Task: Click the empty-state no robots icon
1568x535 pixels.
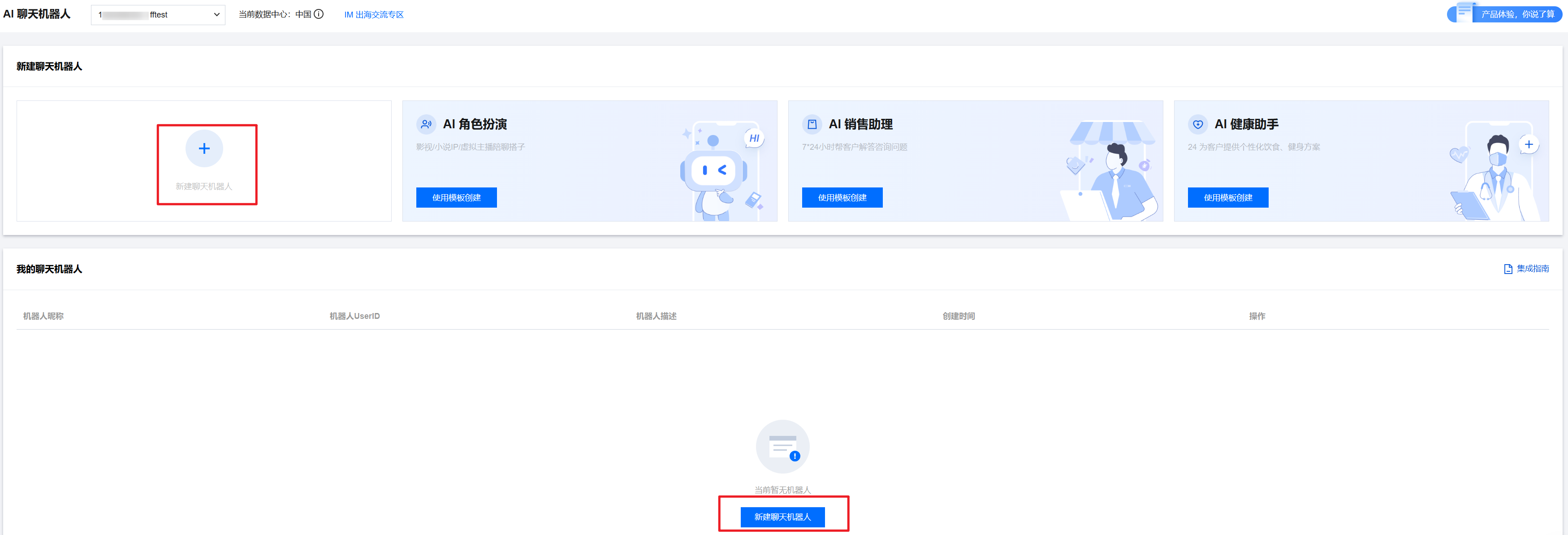Action: [782, 447]
